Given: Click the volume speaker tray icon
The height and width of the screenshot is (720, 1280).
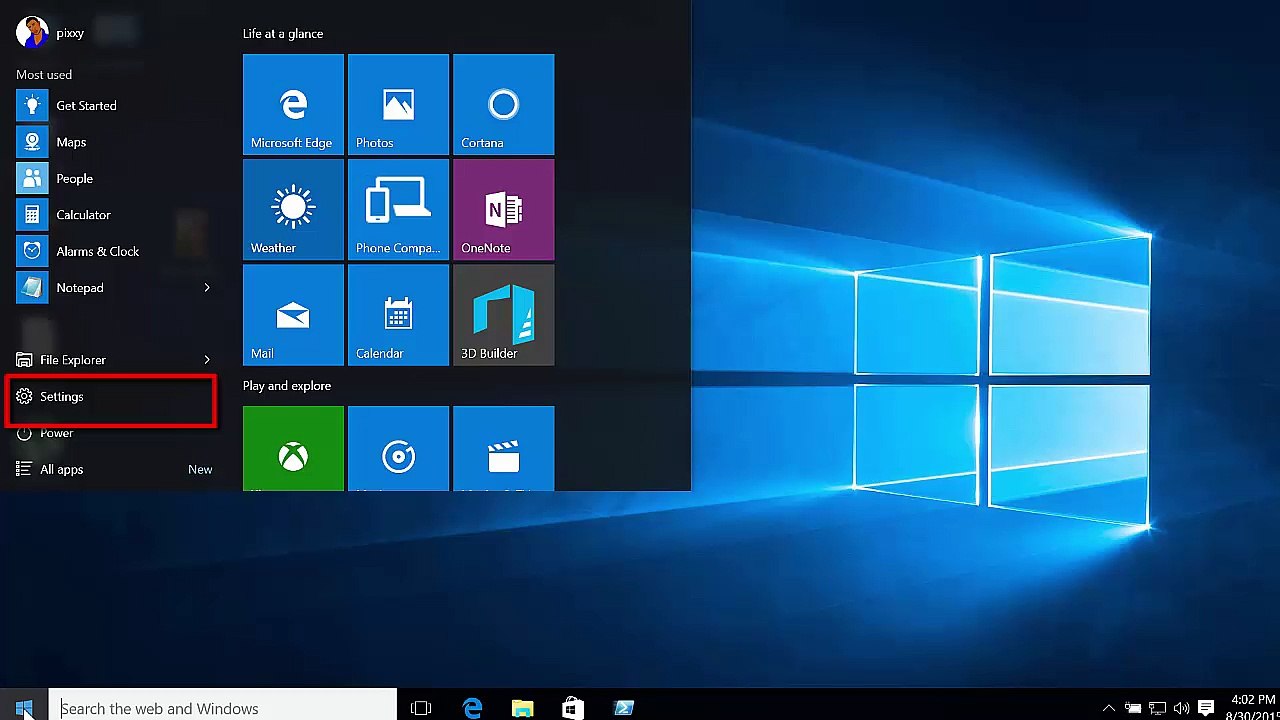Looking at the screenshot, I should point(1181,708).
